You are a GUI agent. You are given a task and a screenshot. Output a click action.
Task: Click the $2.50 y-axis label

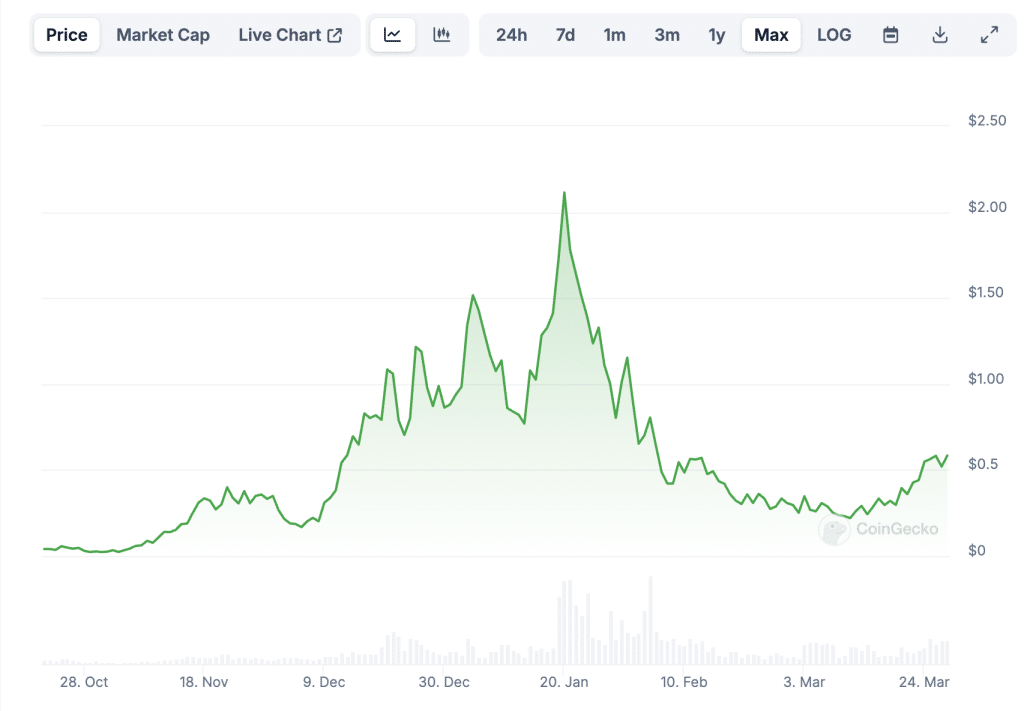[x=987, y=120]
